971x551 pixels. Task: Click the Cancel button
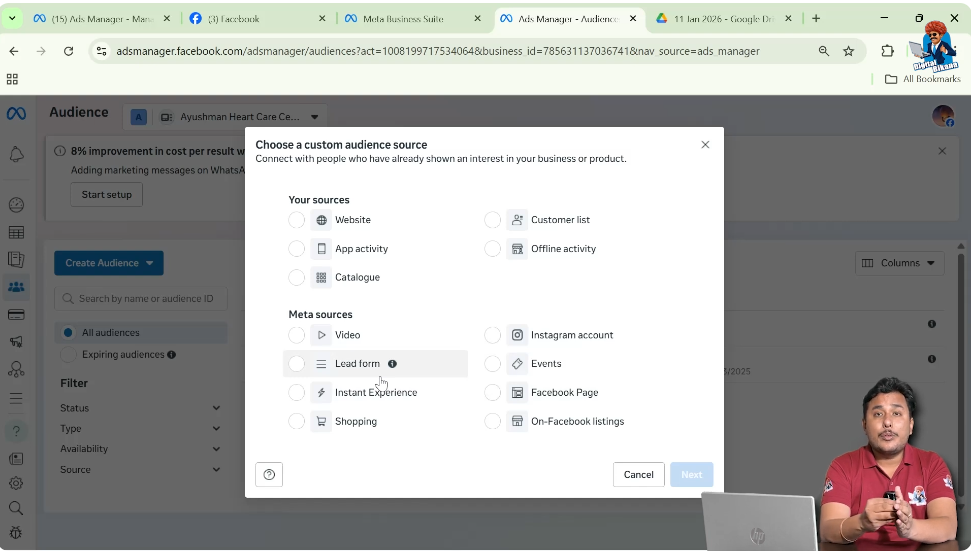[638, 475]
